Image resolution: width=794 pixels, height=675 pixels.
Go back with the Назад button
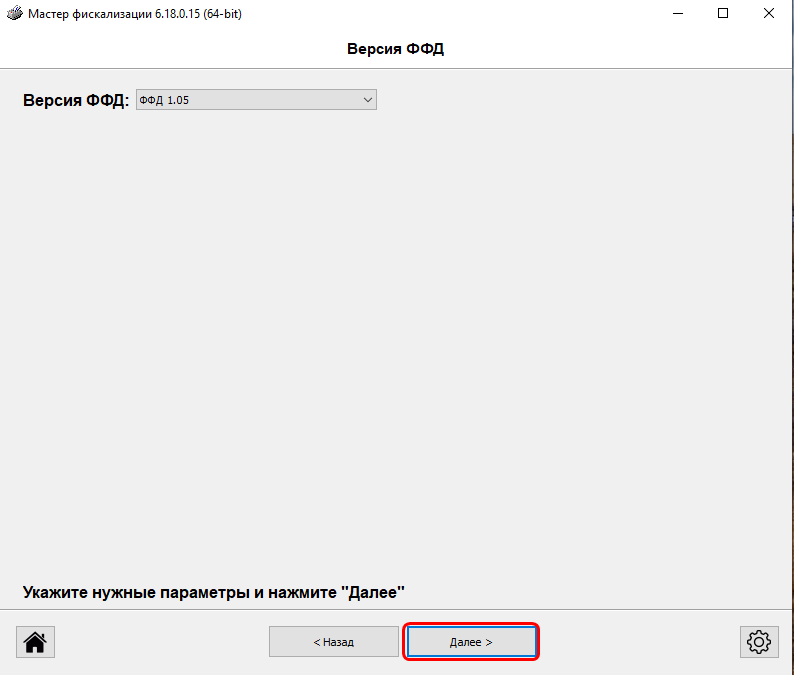pos(334,642)
